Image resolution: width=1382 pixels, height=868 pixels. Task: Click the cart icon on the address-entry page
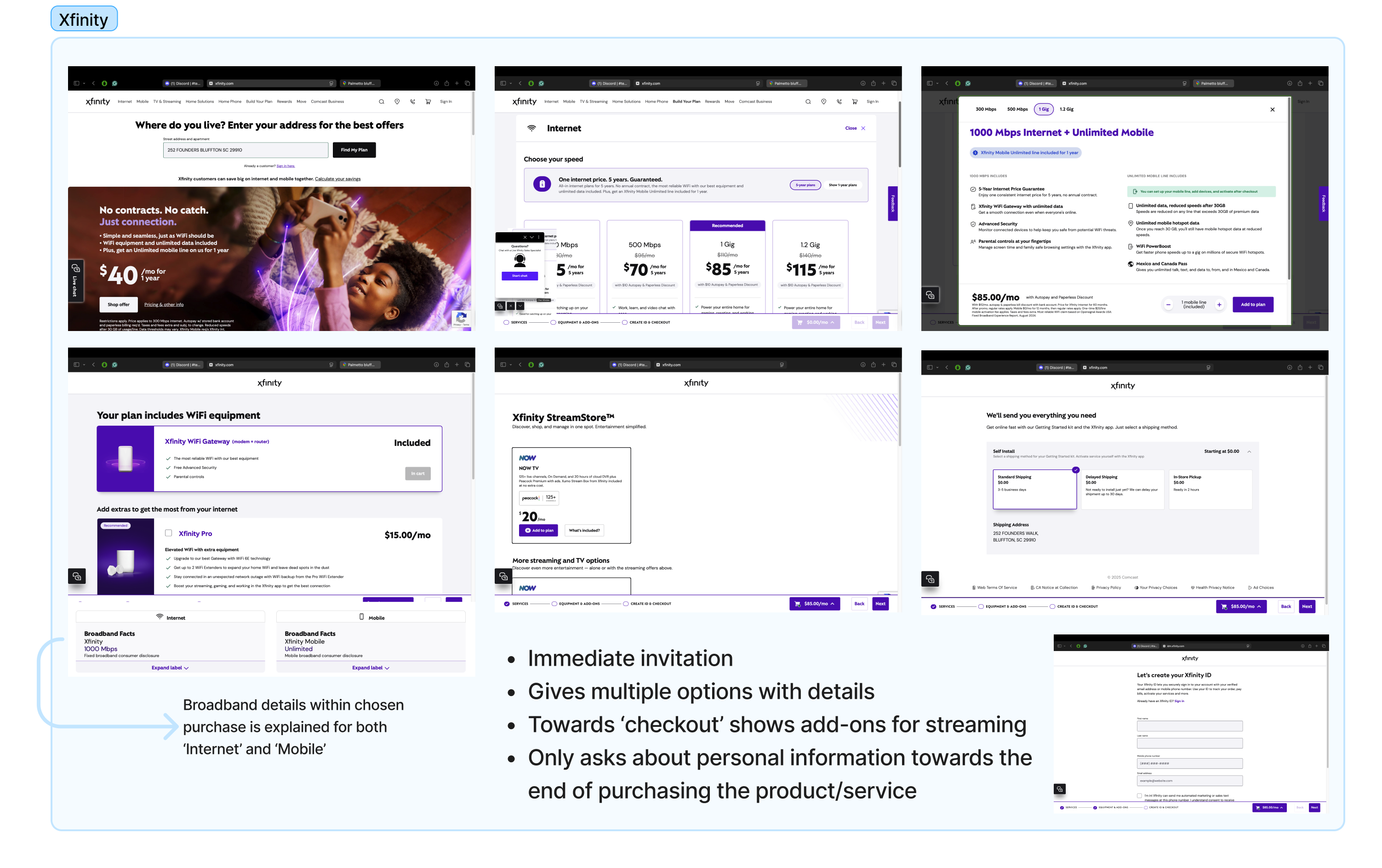(x=428, y=102)
